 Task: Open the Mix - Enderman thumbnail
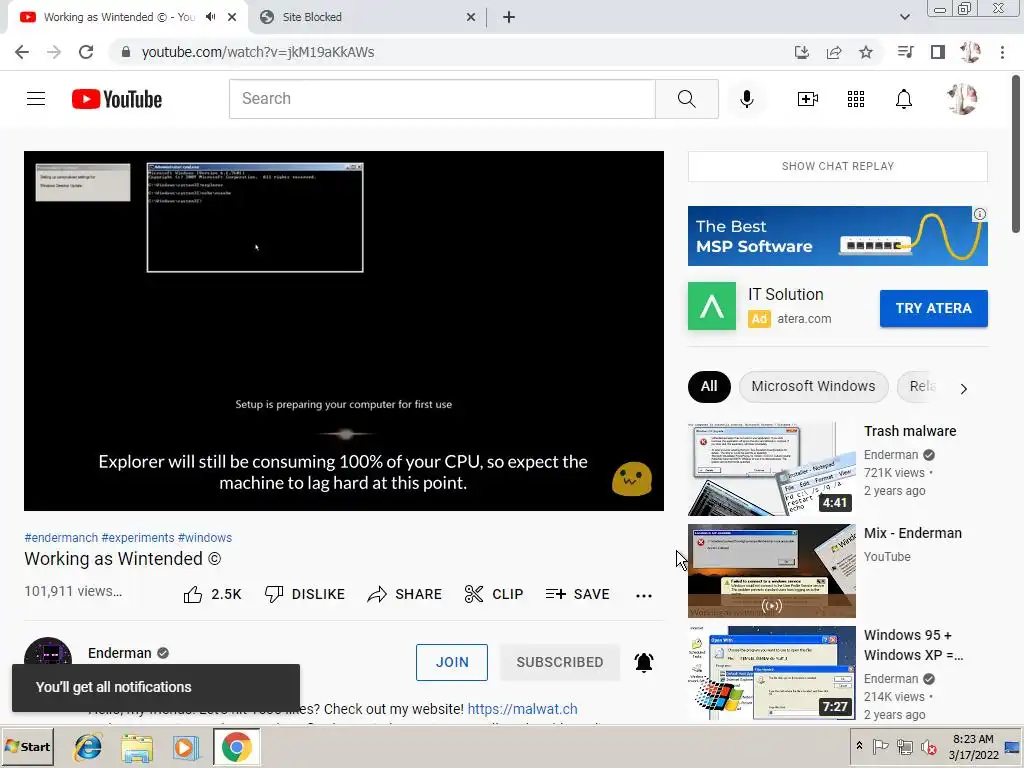point(772,571)
